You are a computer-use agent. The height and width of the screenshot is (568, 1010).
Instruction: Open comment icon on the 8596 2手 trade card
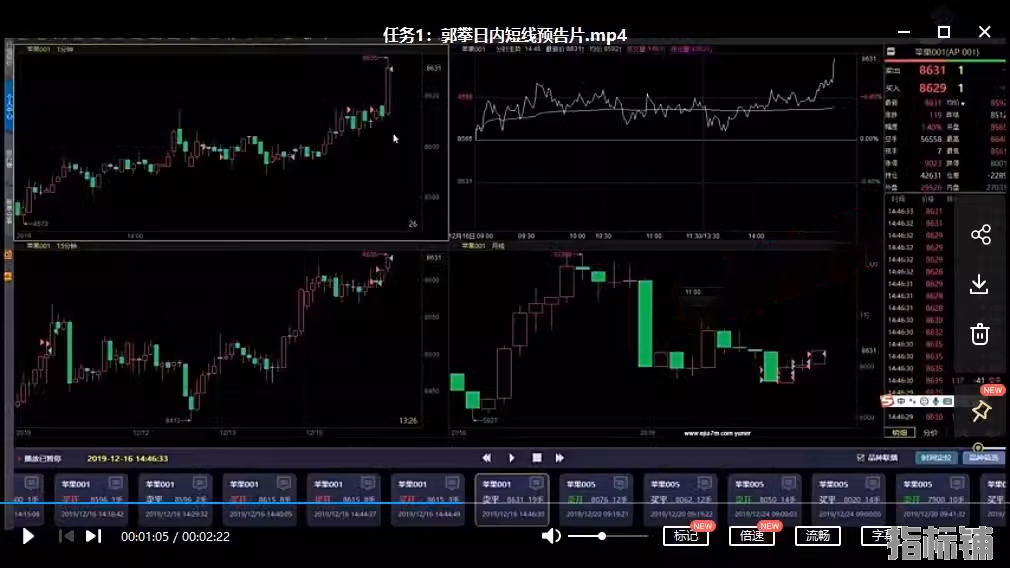click(200, 483)
